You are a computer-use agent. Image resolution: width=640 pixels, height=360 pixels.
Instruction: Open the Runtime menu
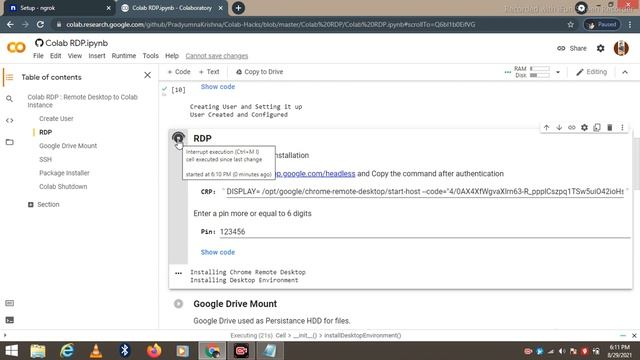click(x=124, y=56)
